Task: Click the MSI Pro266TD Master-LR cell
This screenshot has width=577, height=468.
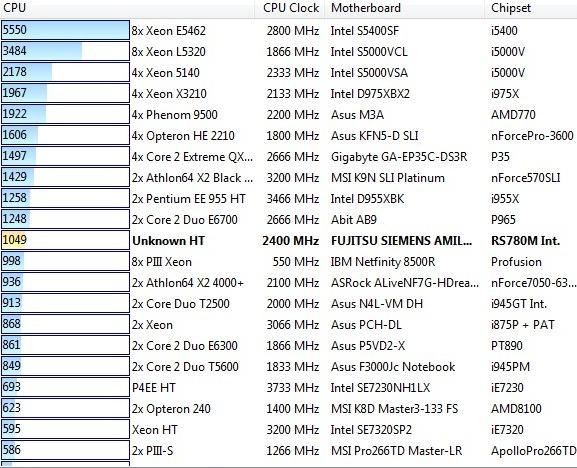Action: coord(396,450)
